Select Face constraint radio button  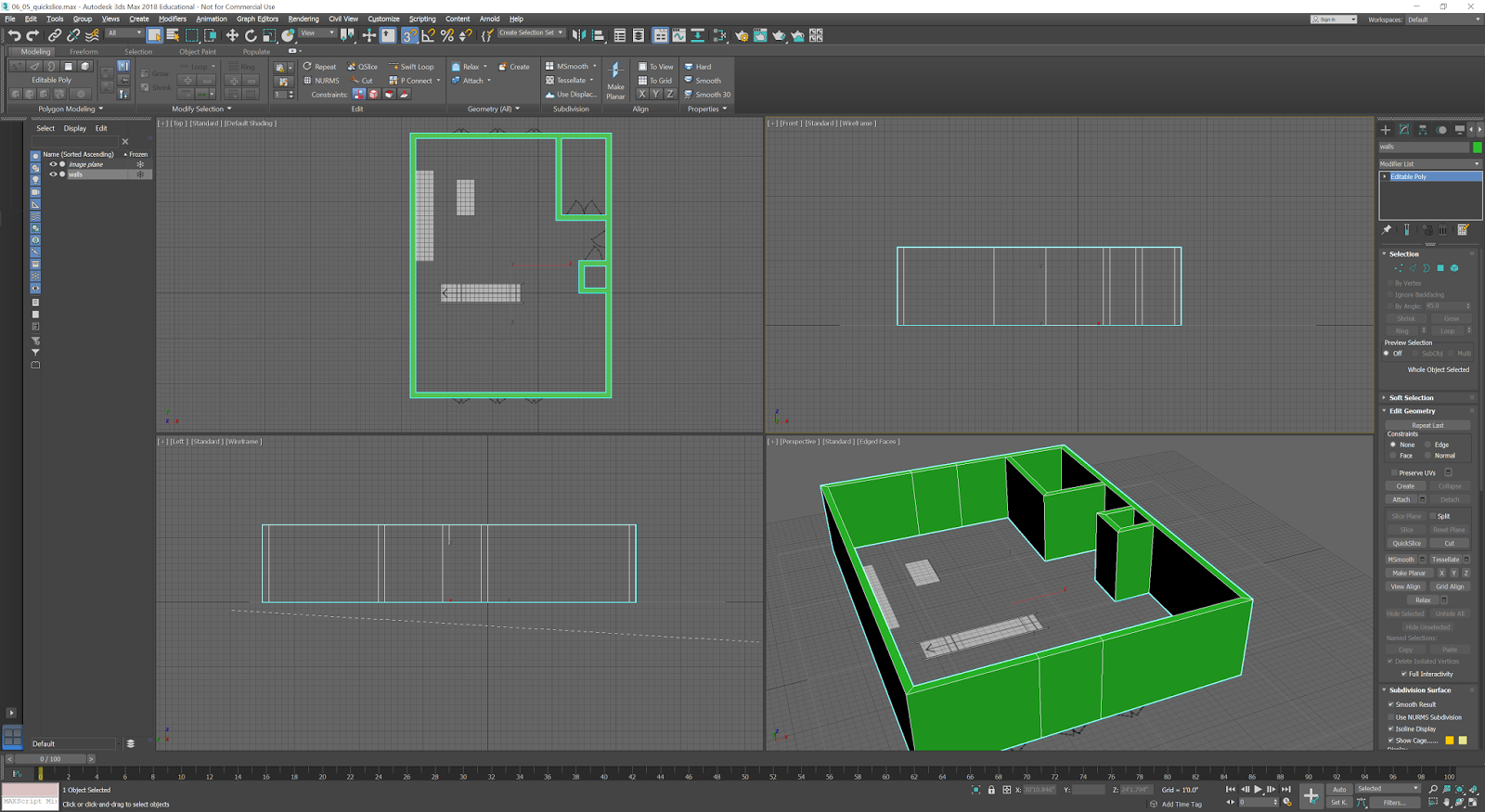coord(1393,456)
